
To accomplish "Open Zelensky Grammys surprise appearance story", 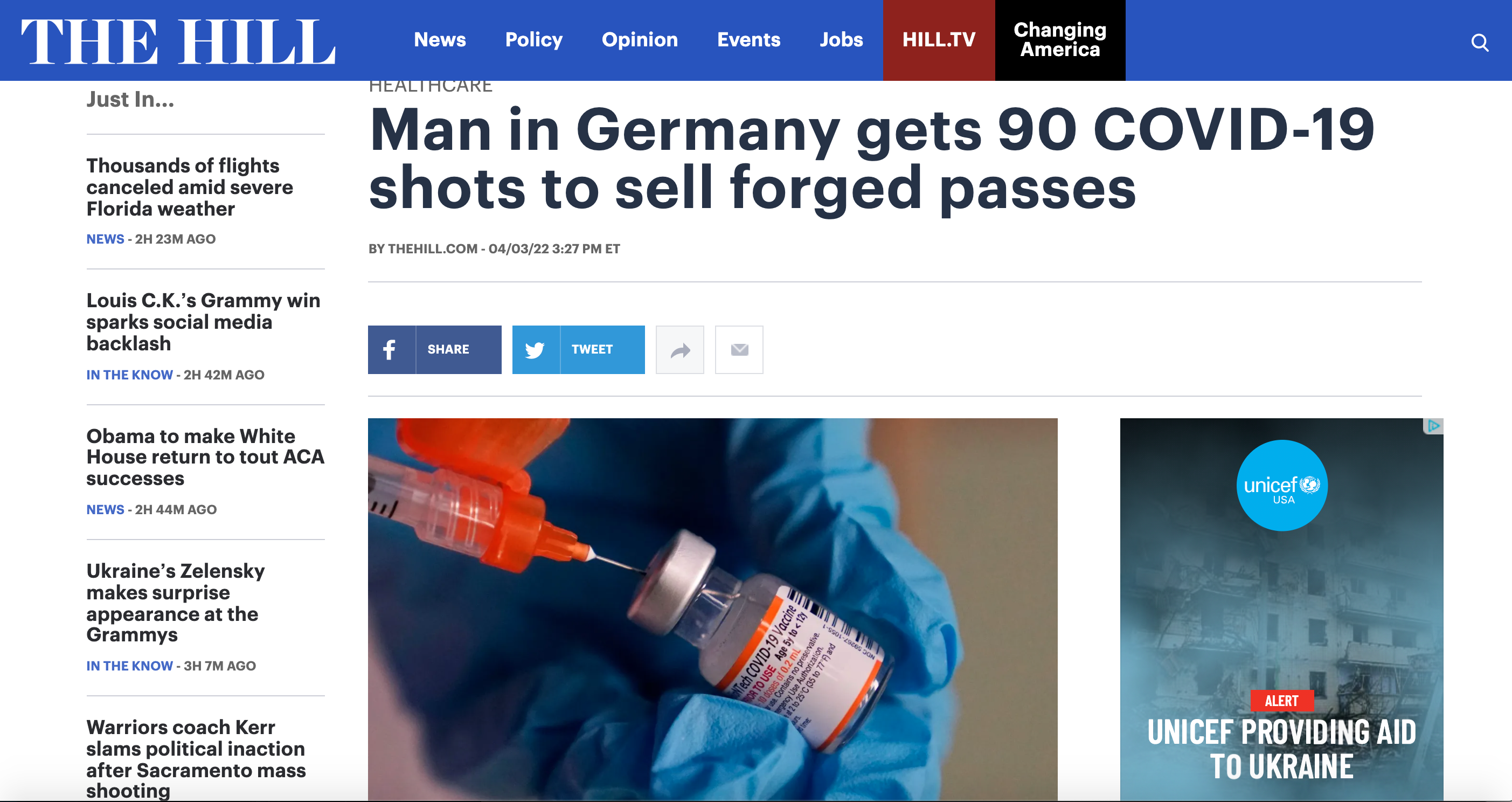I will 176,603.
